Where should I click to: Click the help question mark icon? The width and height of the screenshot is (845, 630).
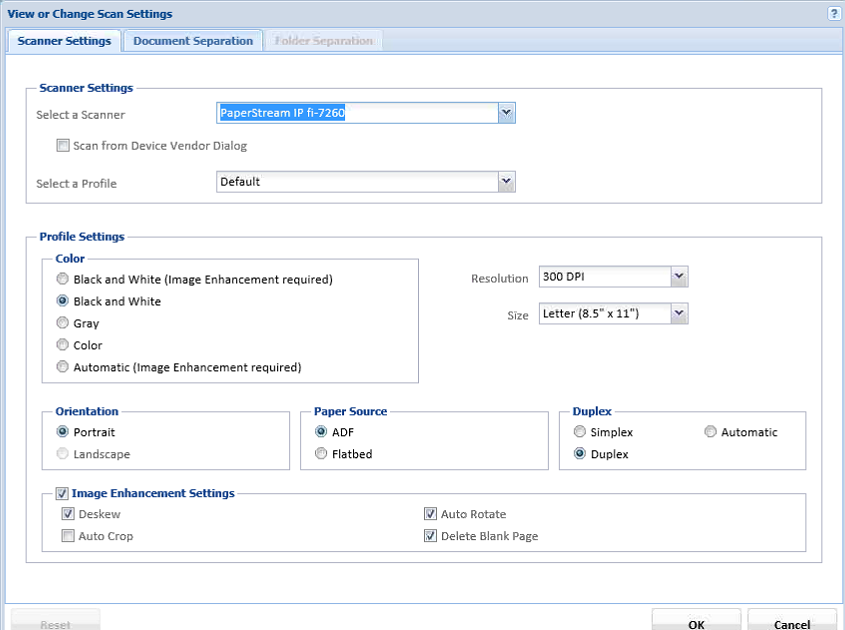click(x=833, y=14)
